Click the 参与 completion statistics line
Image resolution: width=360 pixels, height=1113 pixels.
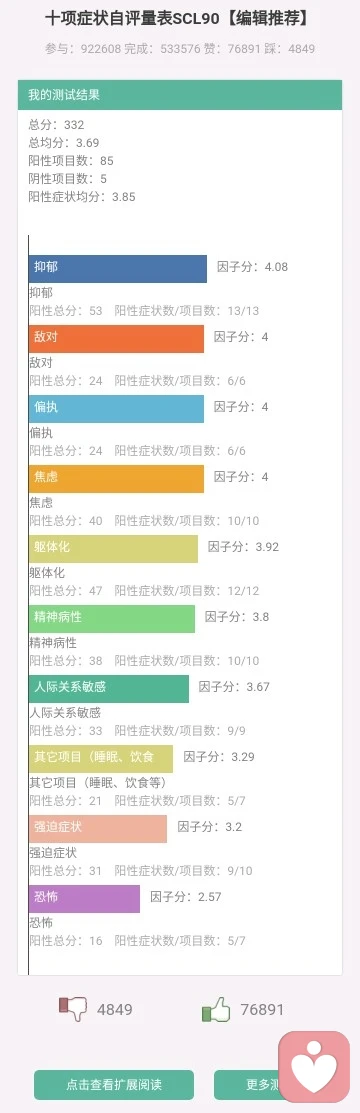click(x=179, y=49)
